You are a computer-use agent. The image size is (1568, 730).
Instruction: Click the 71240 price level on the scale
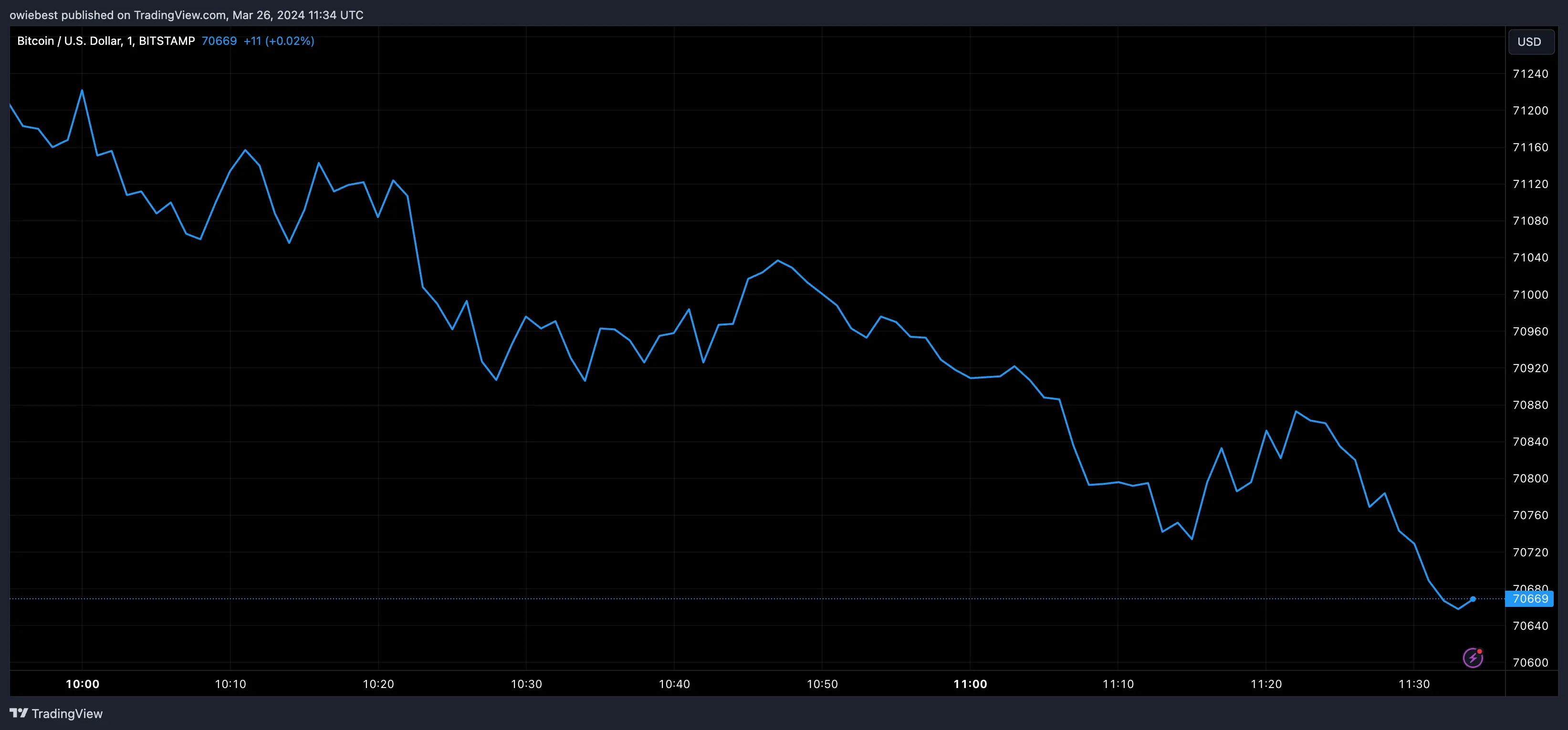tap(1530, 73)
